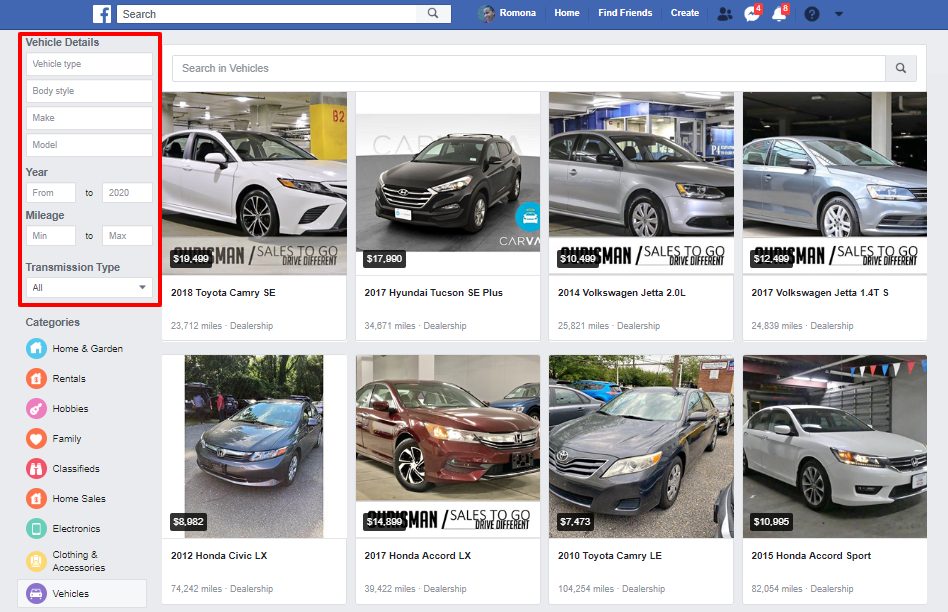Click the Search in Vehicles input box
Screen dimensions: 948x612
point(529,68)
